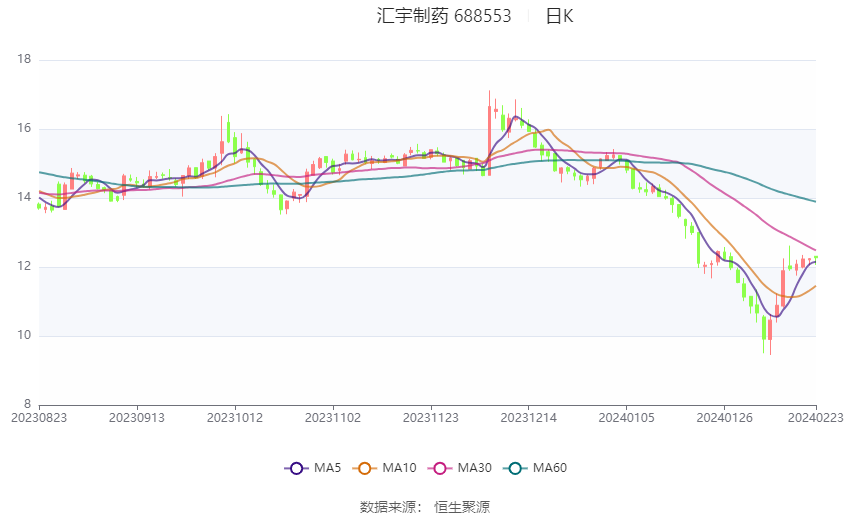Toggle the MA60 legend series
This screenshot has height=517, width=850.
(x=535, y=468)
